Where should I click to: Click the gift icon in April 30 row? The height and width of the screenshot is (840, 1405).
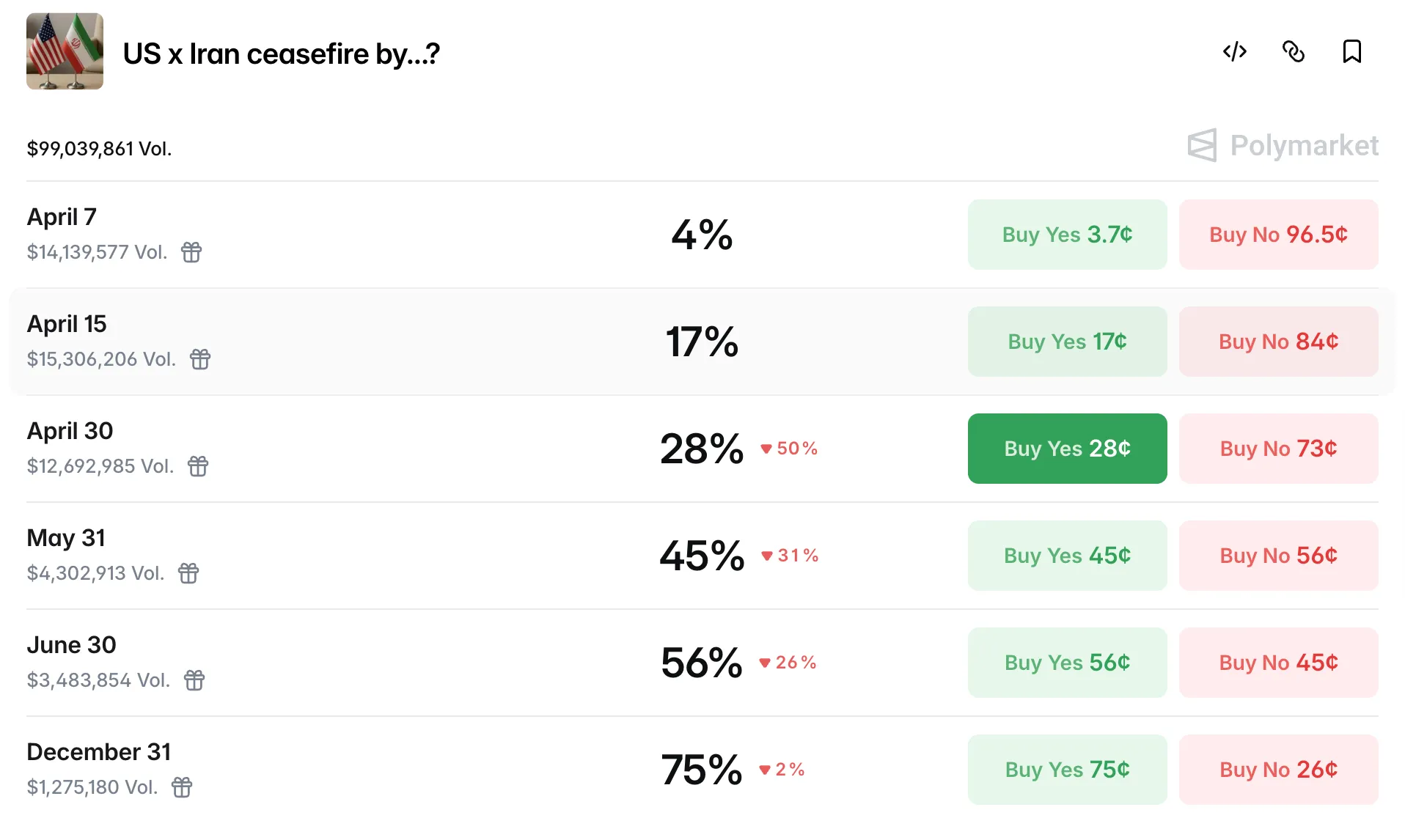pyautogui.click(x=198, y=466)
